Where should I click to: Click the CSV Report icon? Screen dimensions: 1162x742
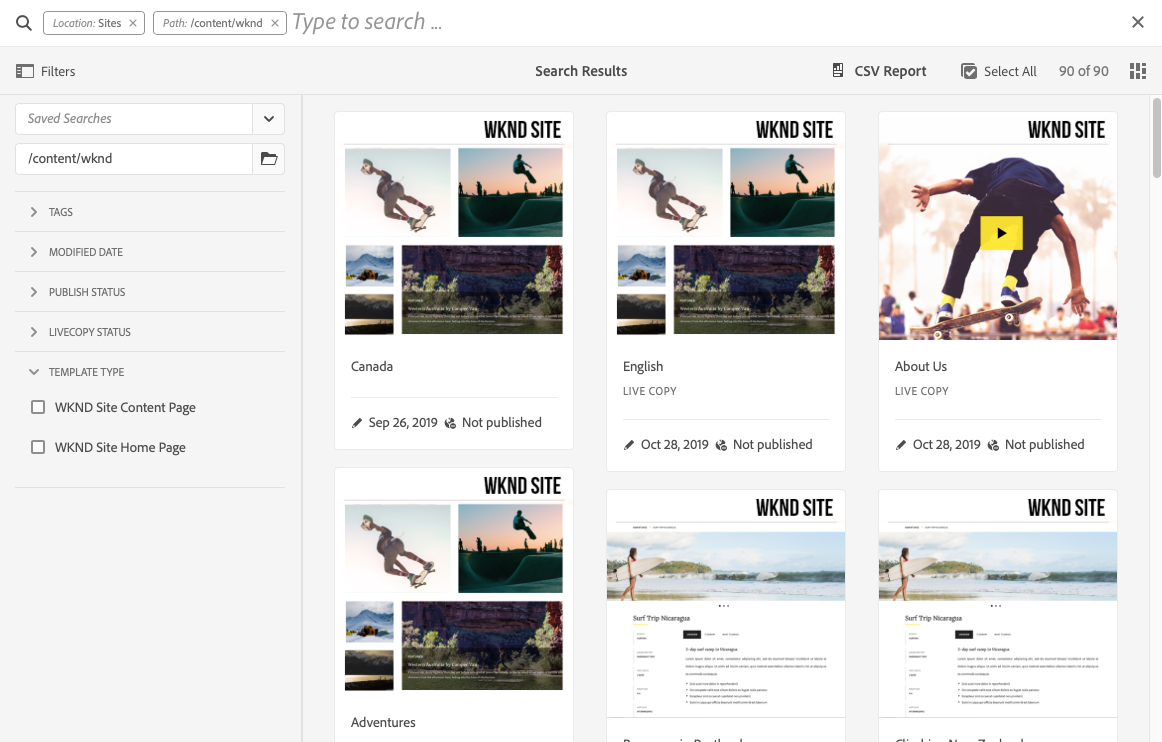point(838,70)
